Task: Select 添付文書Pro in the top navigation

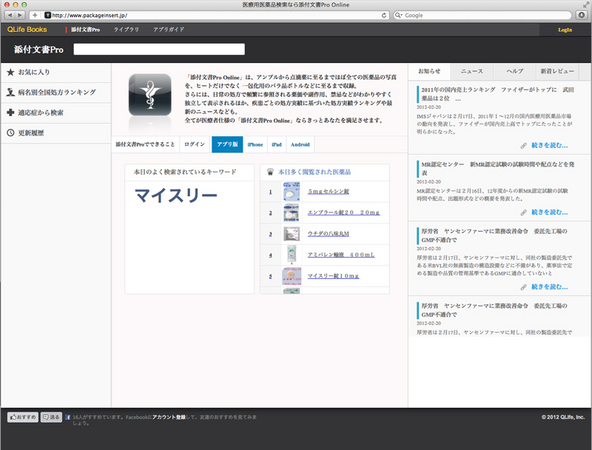Action: 85,29
